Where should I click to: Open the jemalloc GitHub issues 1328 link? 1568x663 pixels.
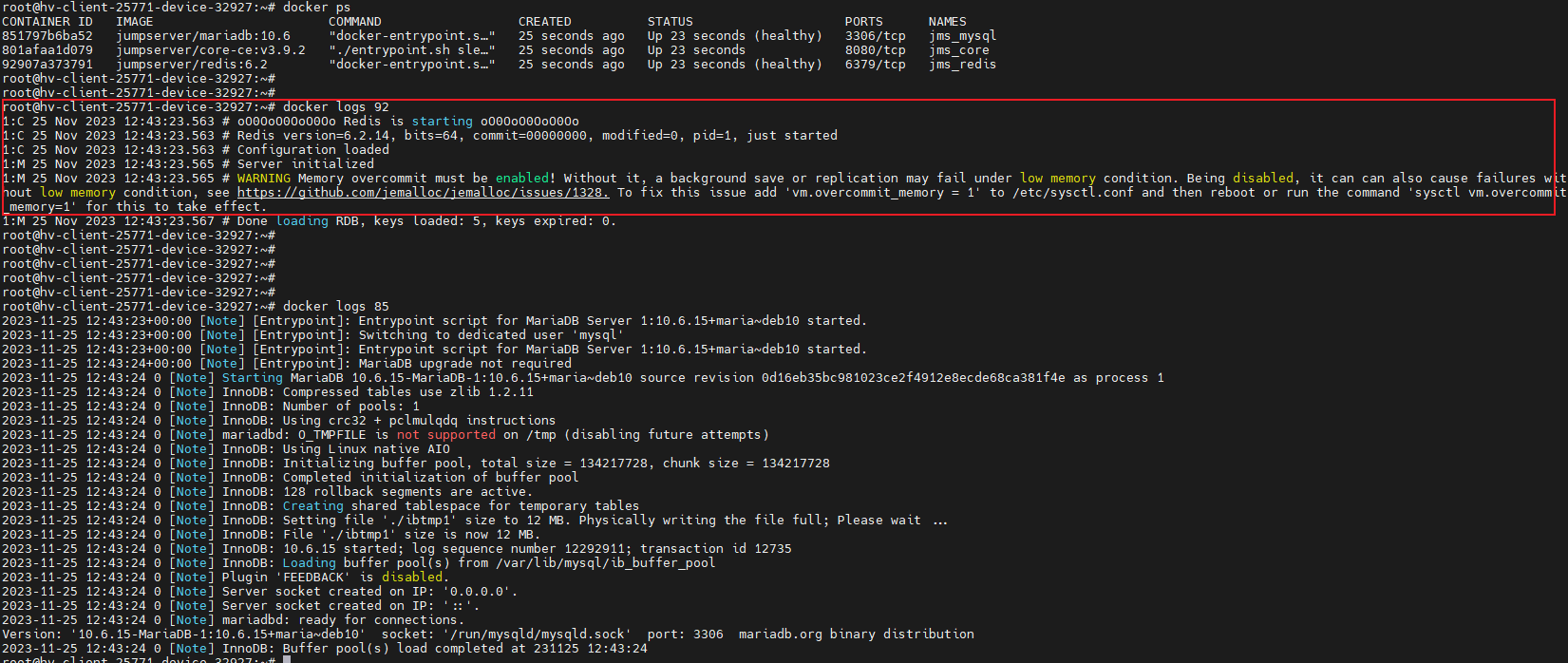(424, 193)
